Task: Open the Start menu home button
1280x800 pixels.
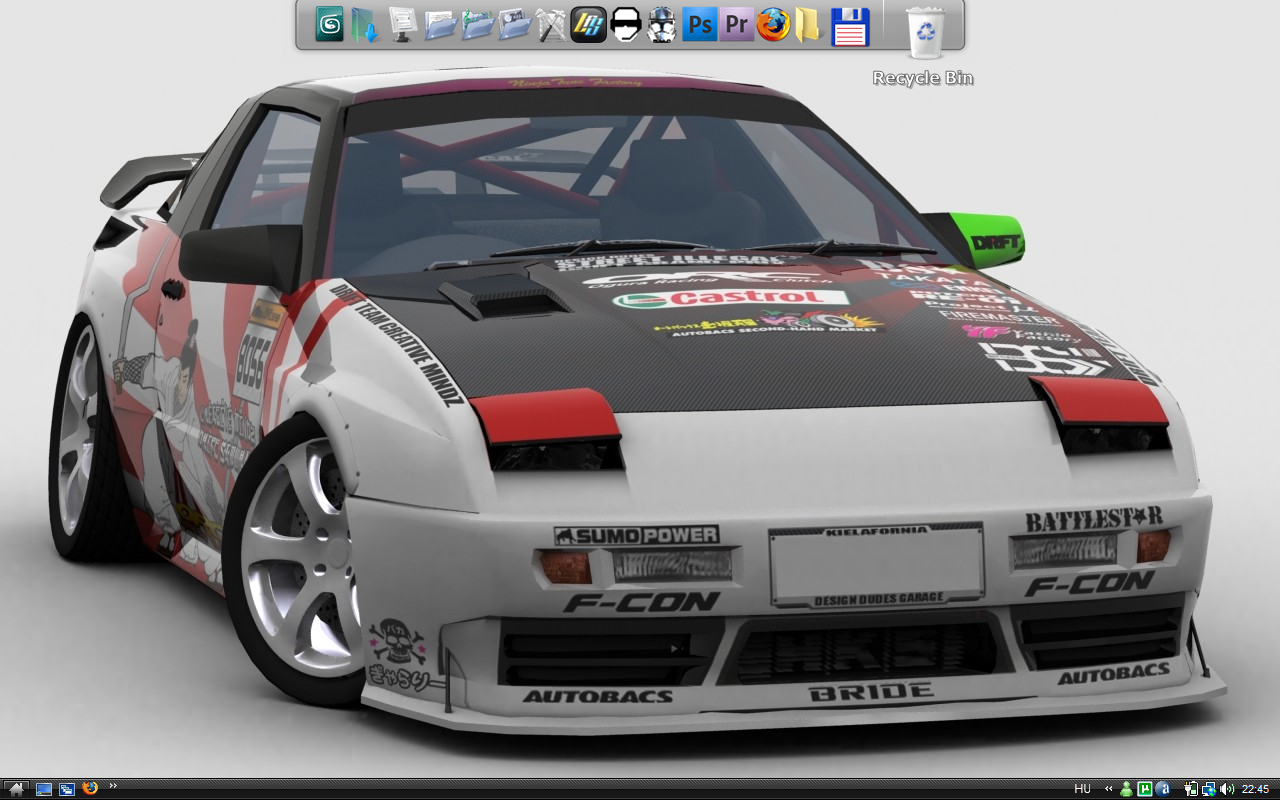Action: (x=16, y=789)
